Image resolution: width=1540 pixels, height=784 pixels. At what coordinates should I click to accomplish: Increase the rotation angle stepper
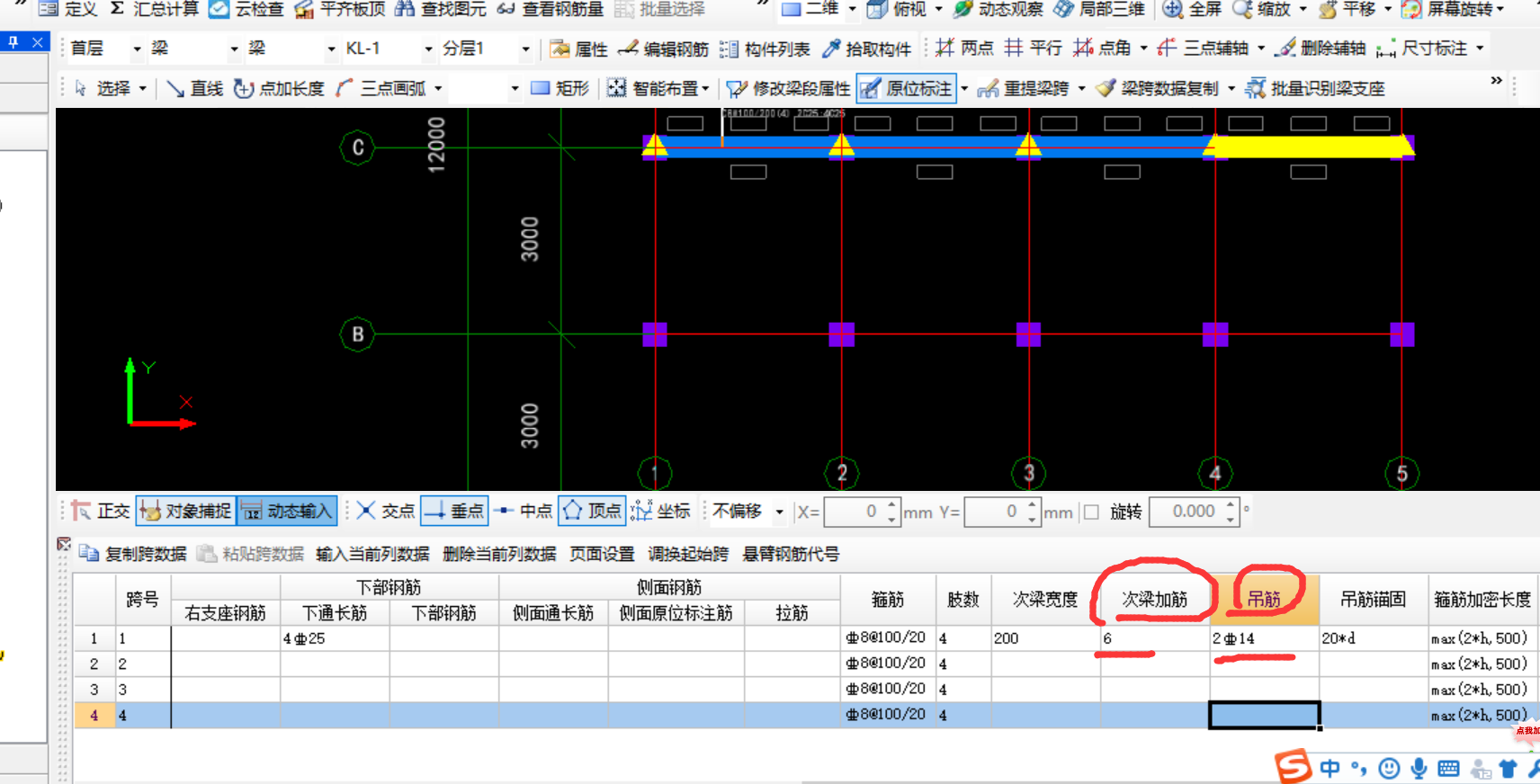point(1230,505)
